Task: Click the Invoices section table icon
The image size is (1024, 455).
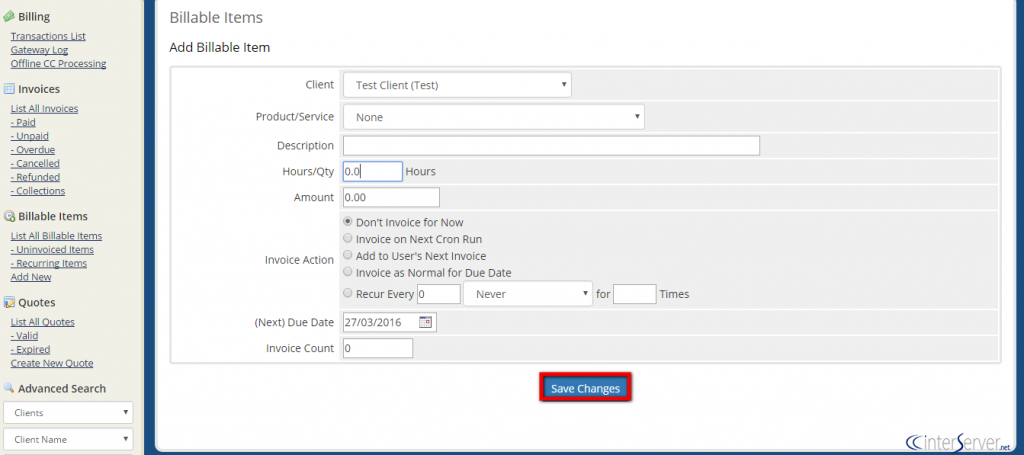Action: (x=9, y=89)
